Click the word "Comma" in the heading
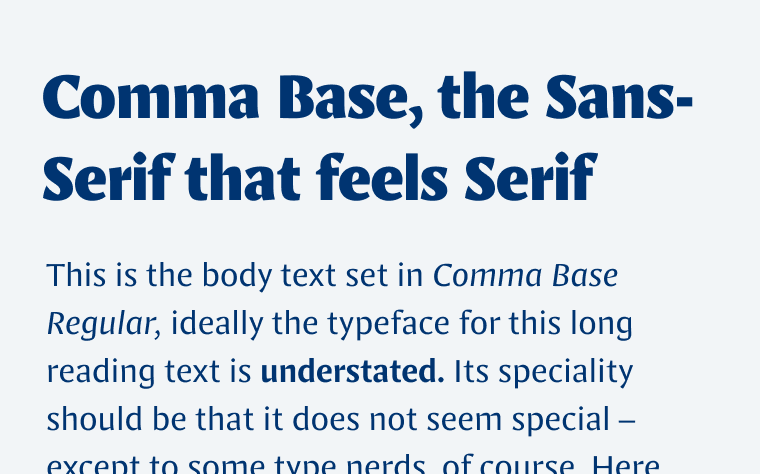This screenshot has width=760, height=474. tap(151, 97)
